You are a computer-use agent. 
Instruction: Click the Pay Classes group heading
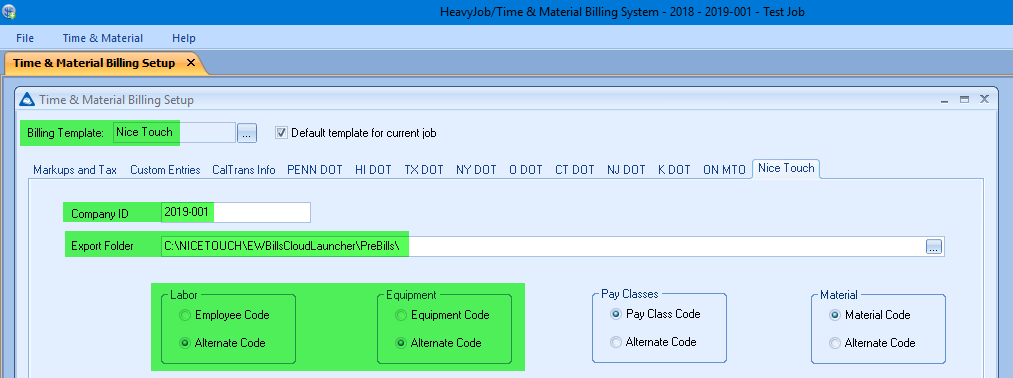click(x=630, y=294)
